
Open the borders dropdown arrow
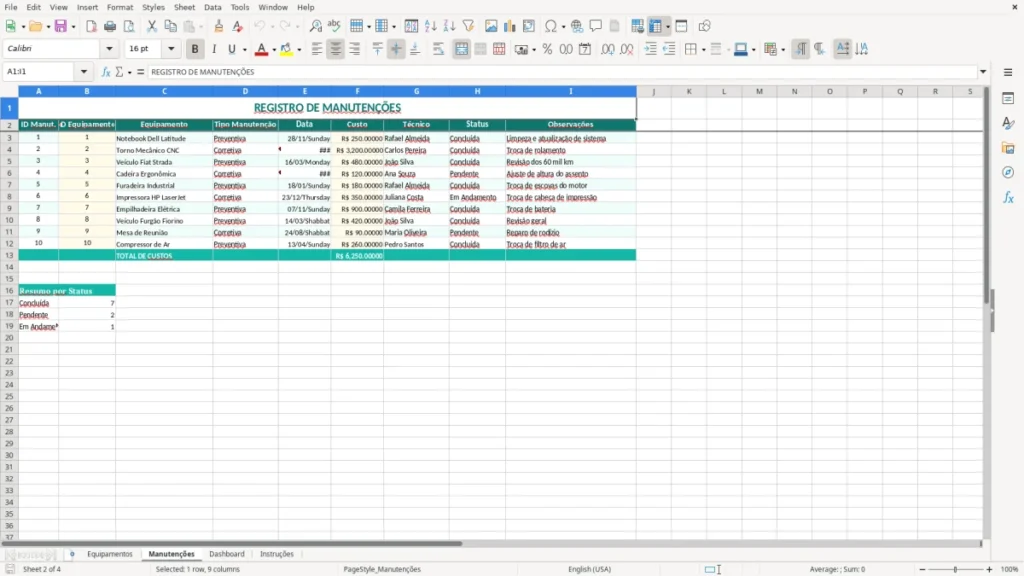click(703, 50)
